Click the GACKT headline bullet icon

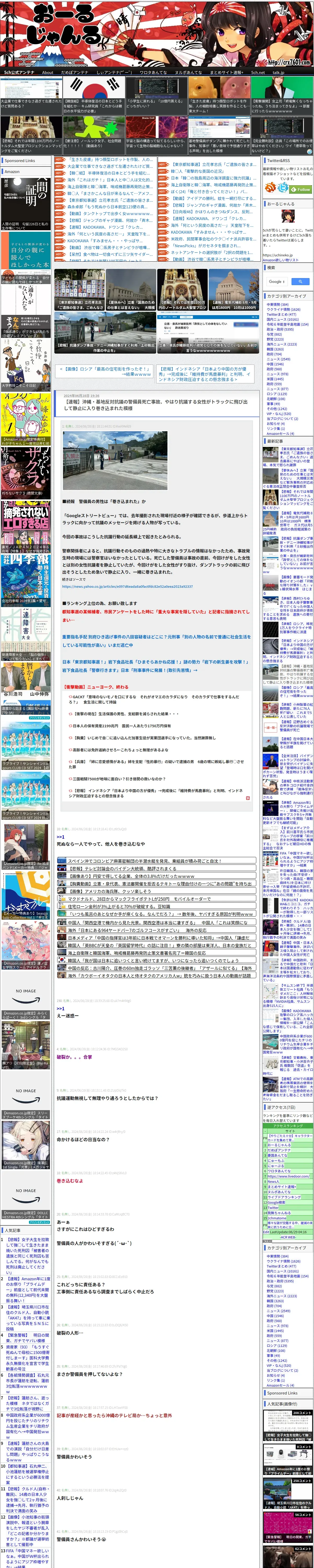click(70, 697)
